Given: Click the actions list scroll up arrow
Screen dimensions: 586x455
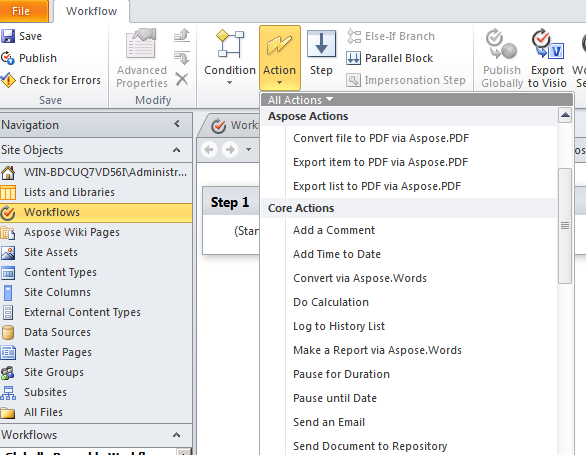Looking at the screenshot, I should [x=565, y=115].
